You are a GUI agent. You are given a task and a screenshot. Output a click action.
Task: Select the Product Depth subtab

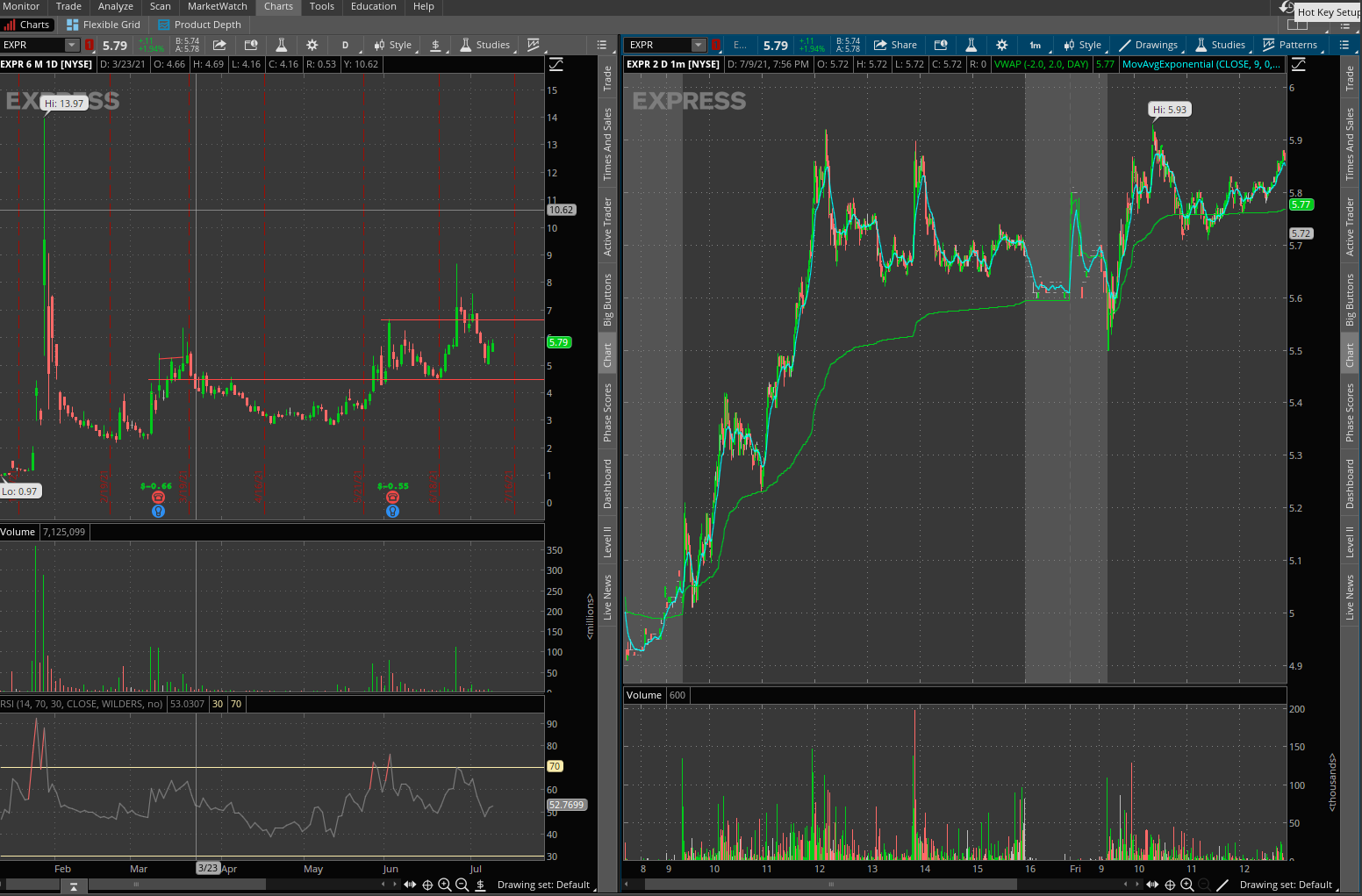point(200,25)
